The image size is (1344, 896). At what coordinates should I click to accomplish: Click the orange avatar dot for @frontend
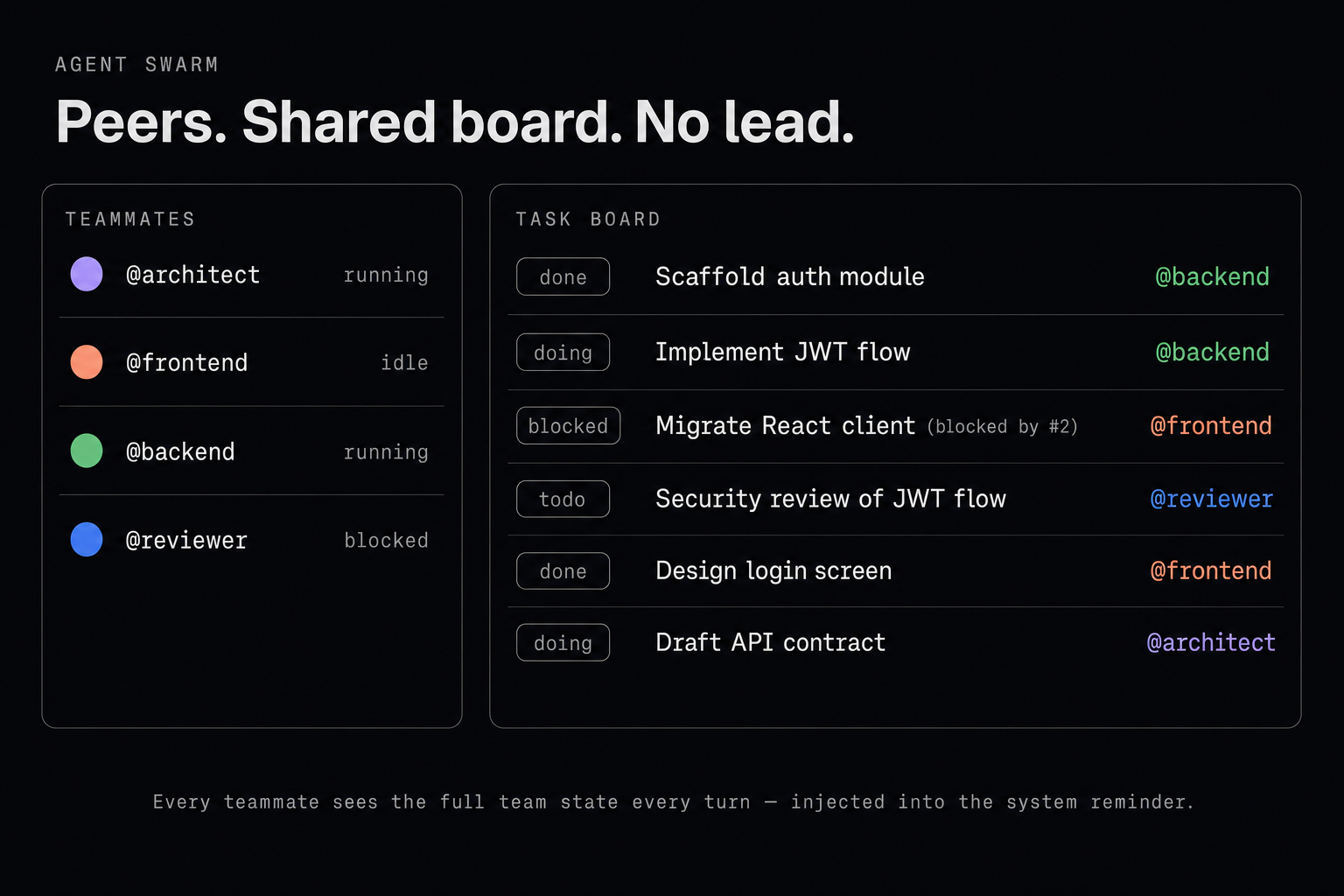click(x=87, y=362)
